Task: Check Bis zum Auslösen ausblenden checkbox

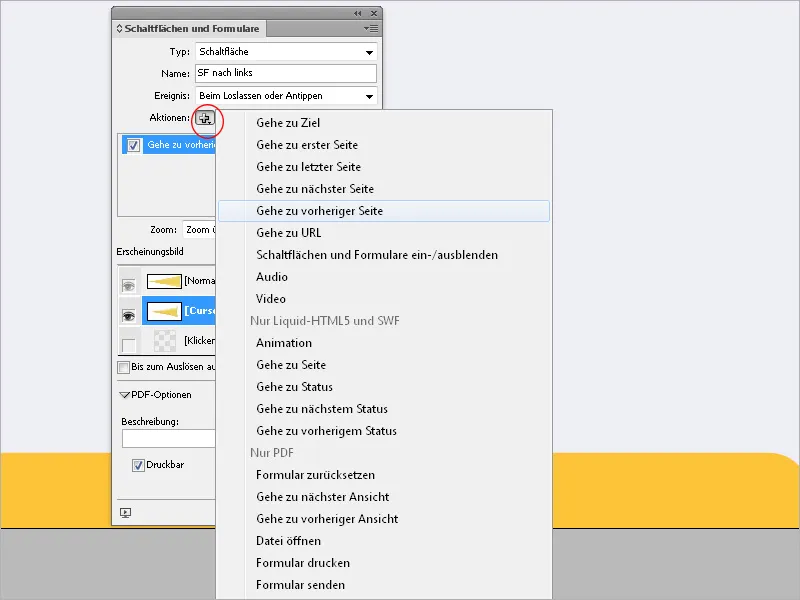Action: tap(123, 367)
